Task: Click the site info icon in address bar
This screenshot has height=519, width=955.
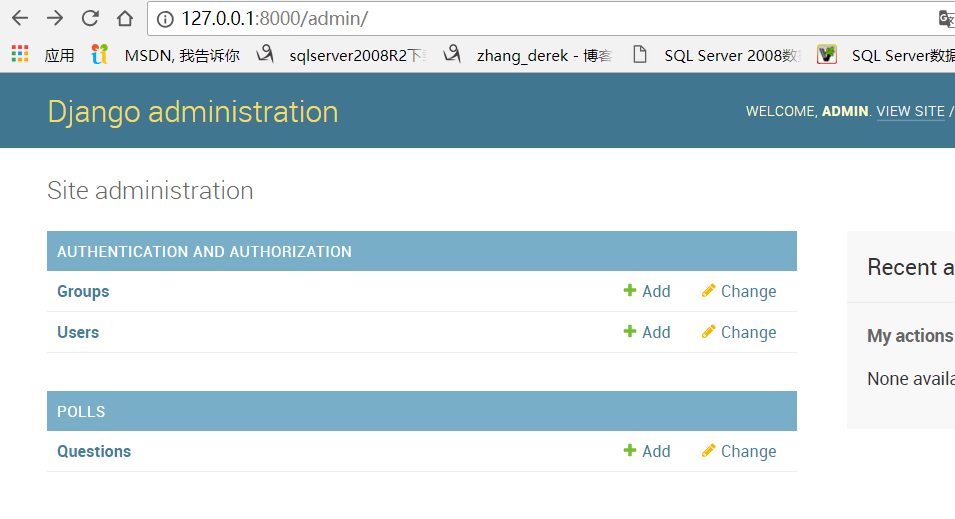Action: point(165,19)
